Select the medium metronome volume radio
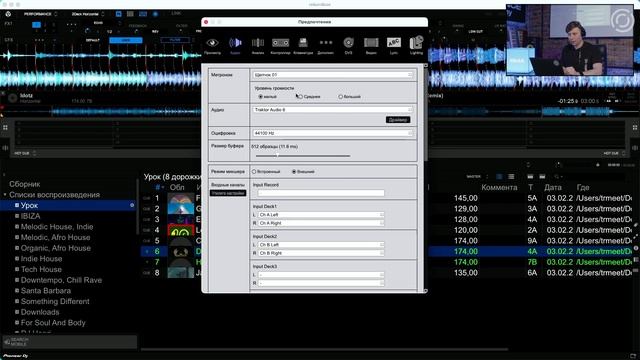Image resolution: width=640 pixels, height=360 pixels. click(x=301, y=97)
